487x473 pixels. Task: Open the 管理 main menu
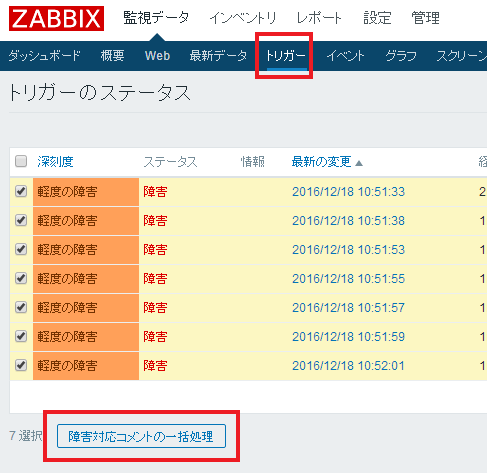pyautogui.click(x=425, y=18)
